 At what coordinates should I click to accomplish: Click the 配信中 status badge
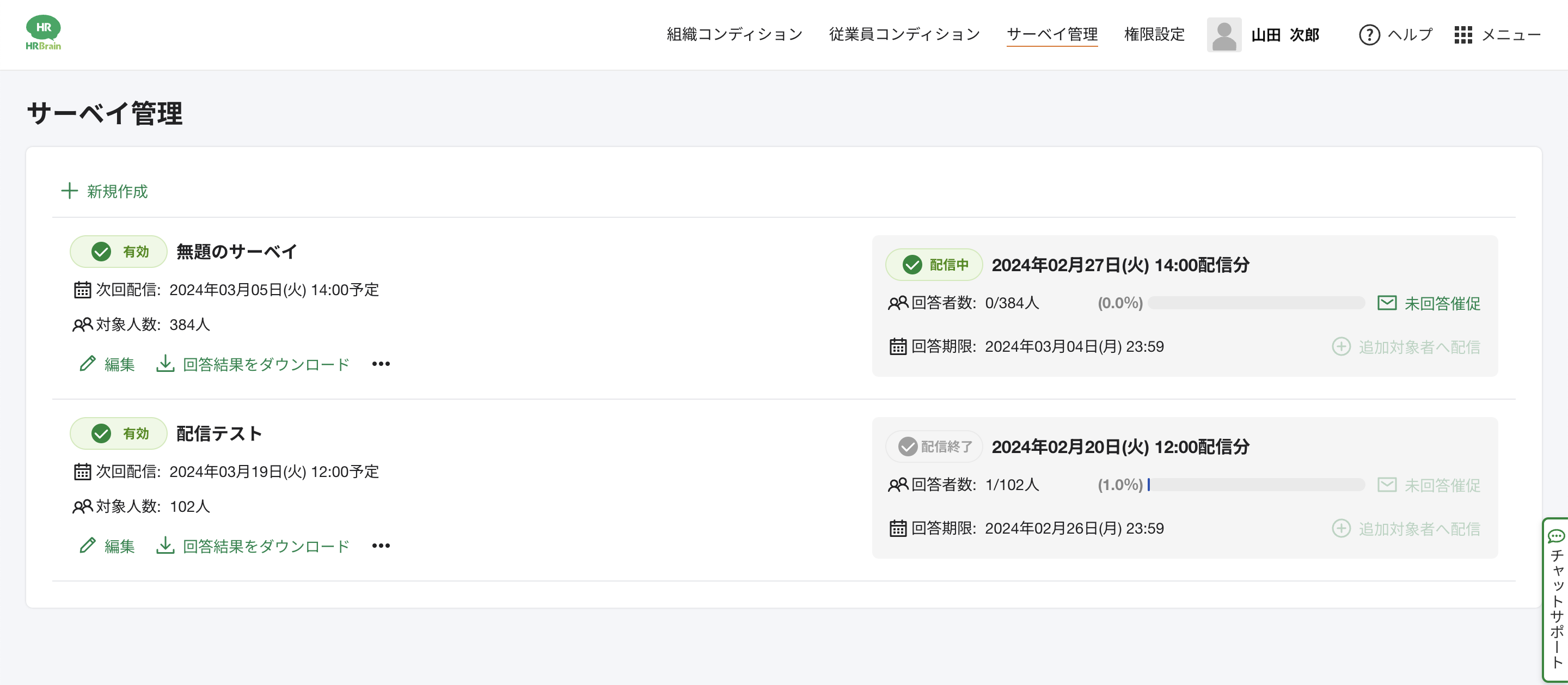pos(934,265)
